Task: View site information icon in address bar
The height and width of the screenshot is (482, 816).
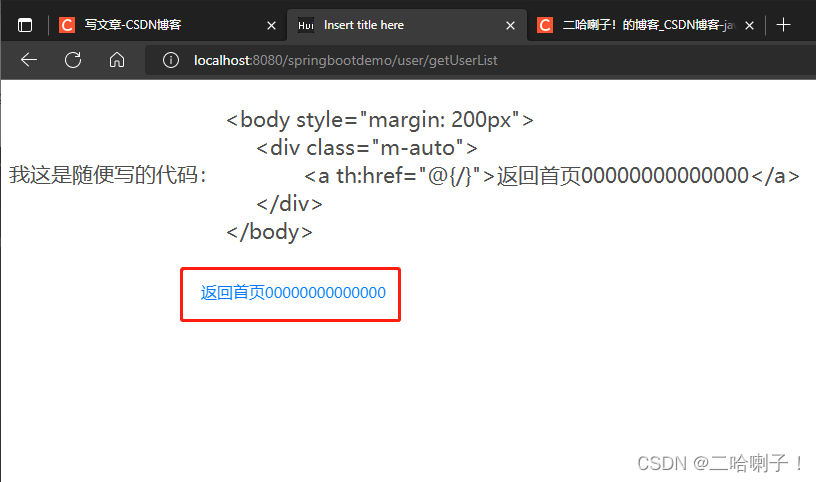Action: (x=171, y=60)
